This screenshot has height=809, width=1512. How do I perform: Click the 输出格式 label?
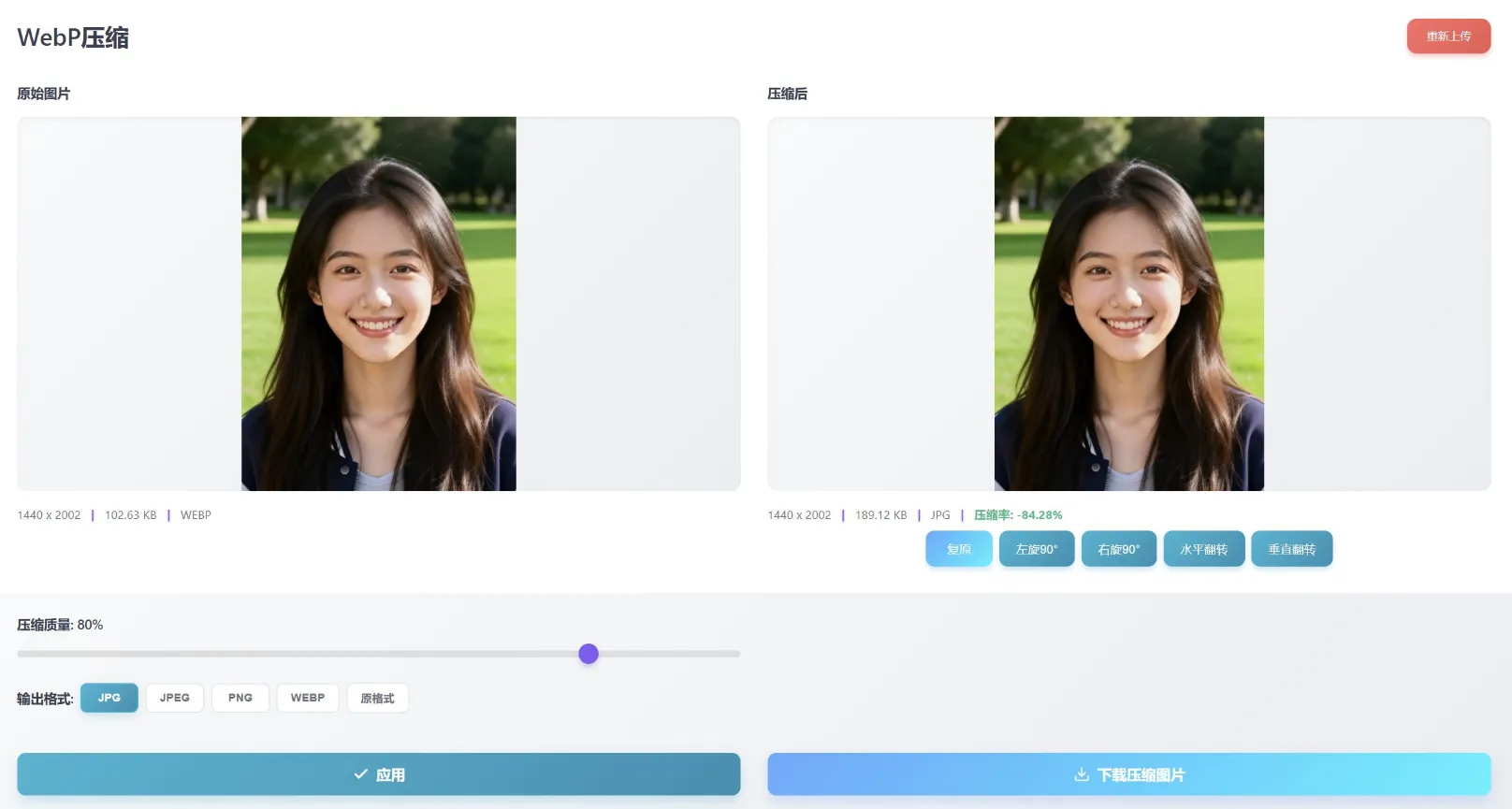[x=45, y=699]
